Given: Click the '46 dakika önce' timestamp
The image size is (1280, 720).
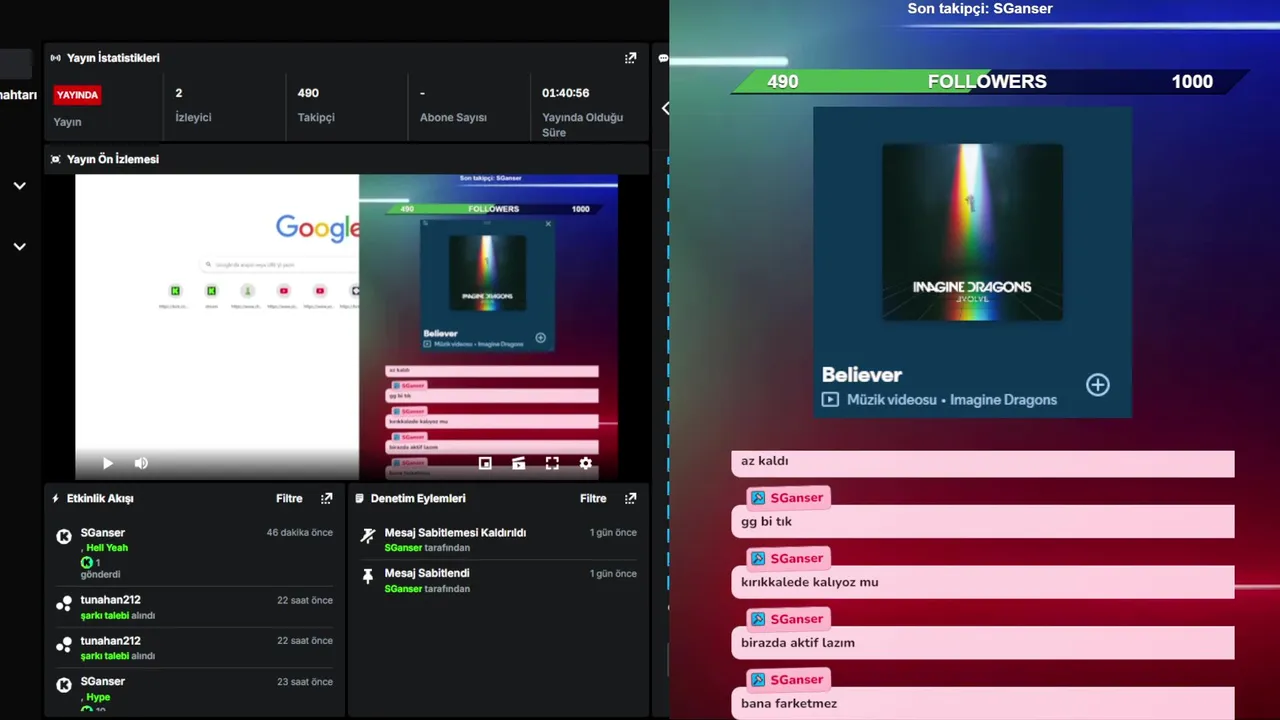Looking at the screenshot, I should point(300,533).
